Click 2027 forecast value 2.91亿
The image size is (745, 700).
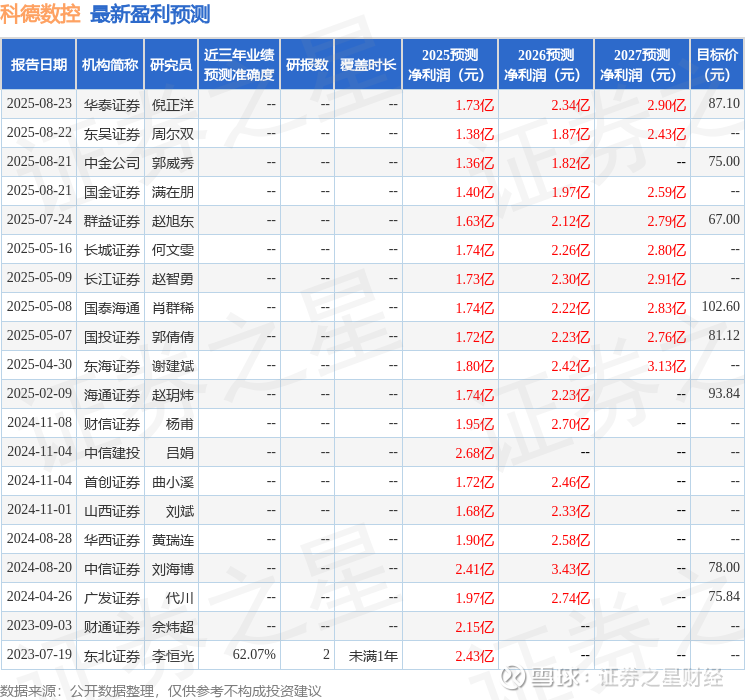(x=666, y=279)
